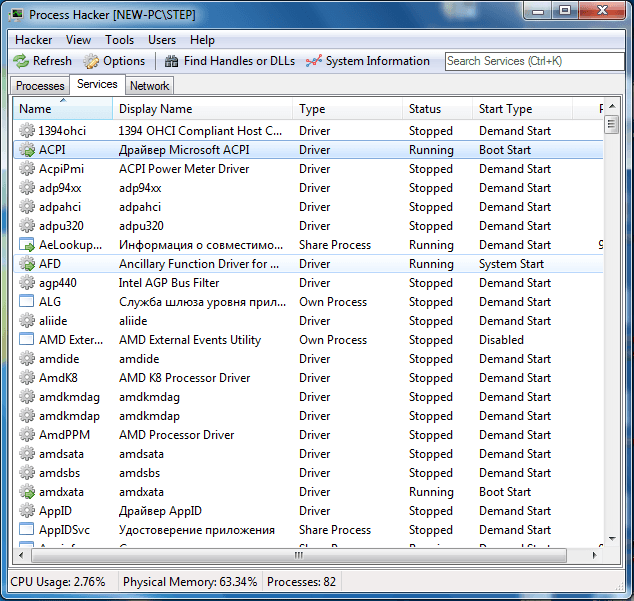Click running gear icon of amdxata
This screenshot has width=634, height=601.
[27, 492]
